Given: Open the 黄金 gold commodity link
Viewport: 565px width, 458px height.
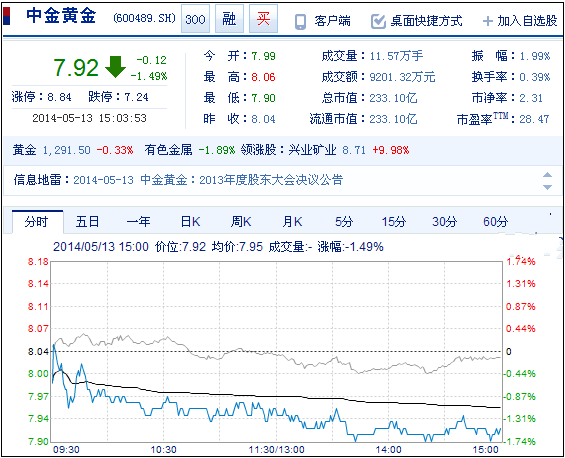Looking at the screenshot, I should pyautogui.click(x=25, y=150).
